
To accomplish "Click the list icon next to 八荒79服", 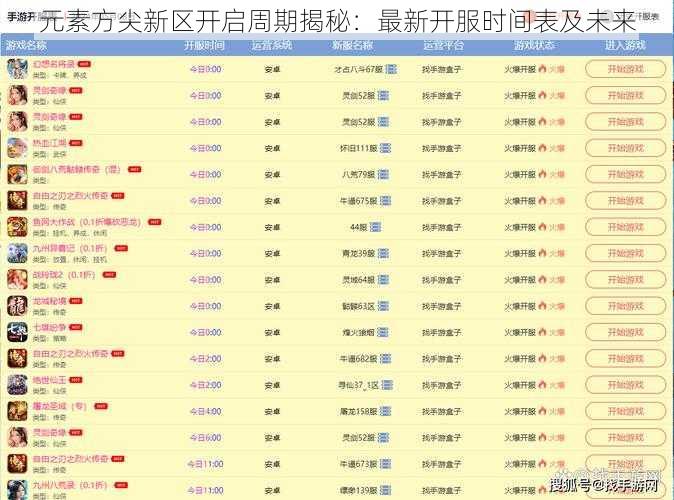I will click(383, 174).
